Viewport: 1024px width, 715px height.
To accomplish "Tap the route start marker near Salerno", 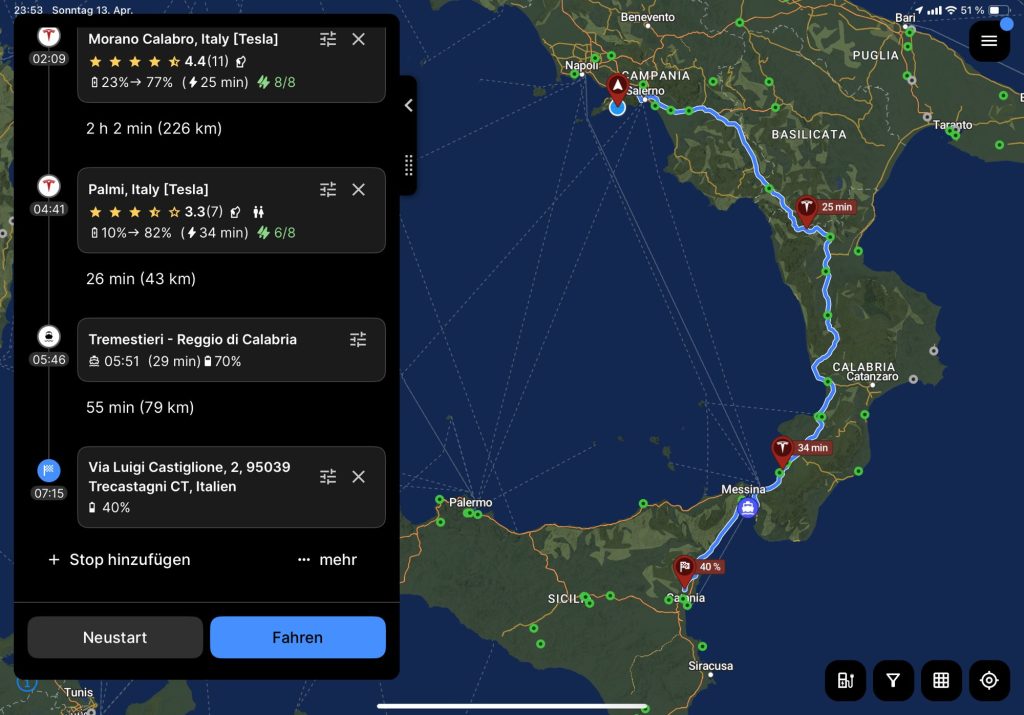I will pyautogui.click(x=618, y=89).
